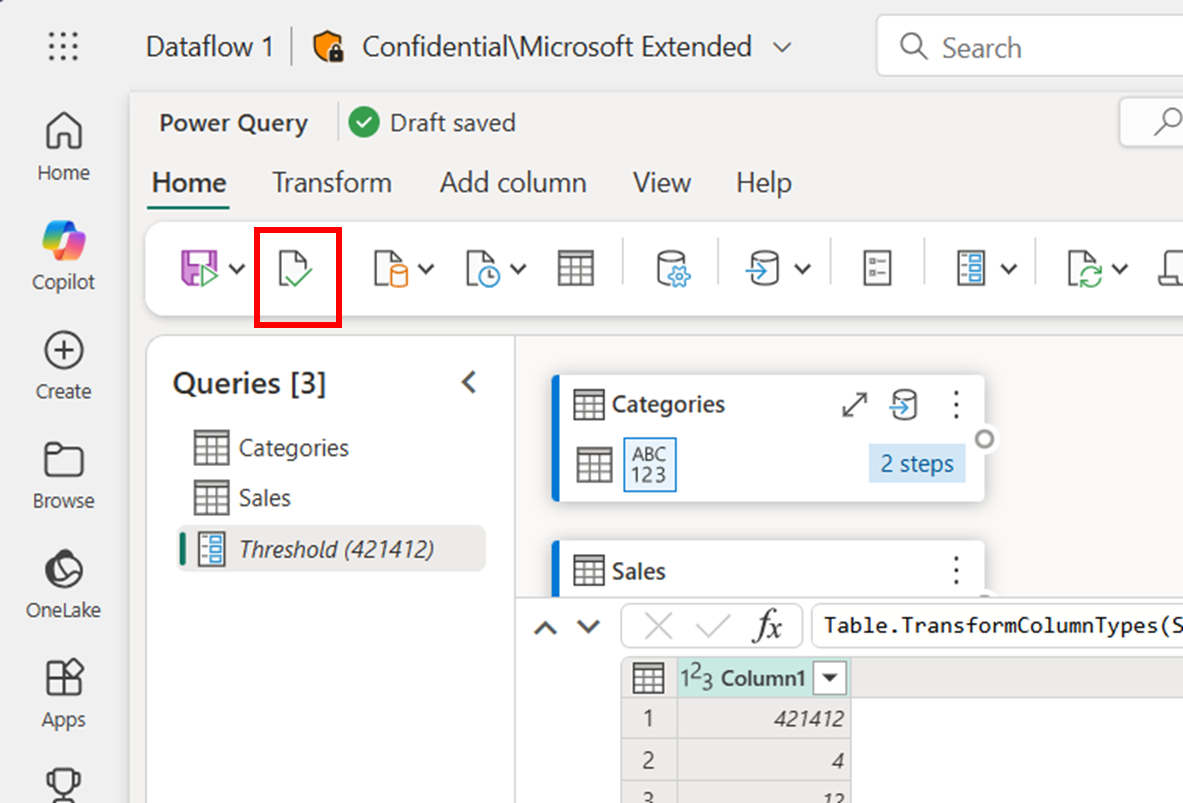Click the cell containing 421412
Viewport: 1183px width, 803px height.
click(763, 718)
